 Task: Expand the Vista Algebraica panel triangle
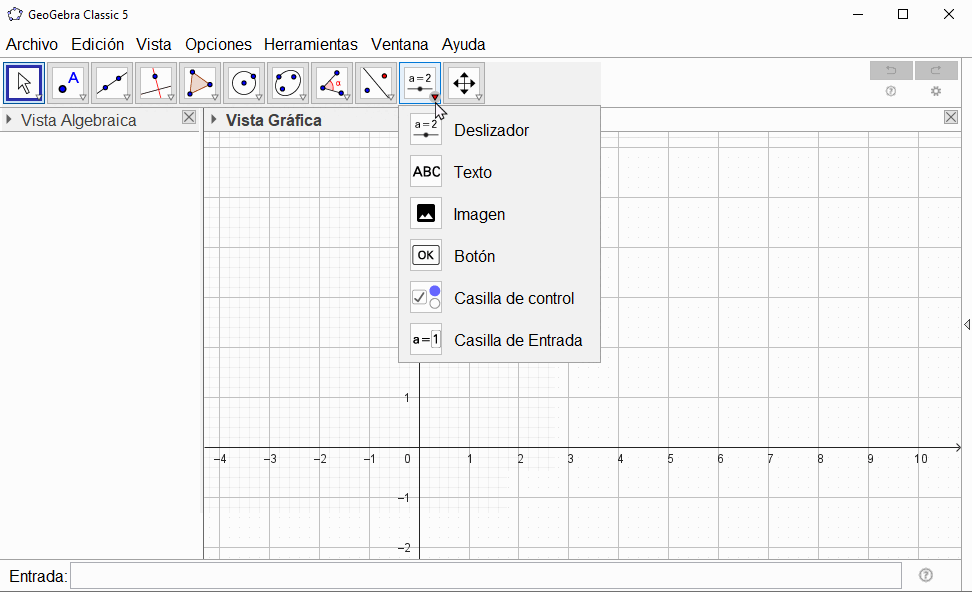(9, 120)
